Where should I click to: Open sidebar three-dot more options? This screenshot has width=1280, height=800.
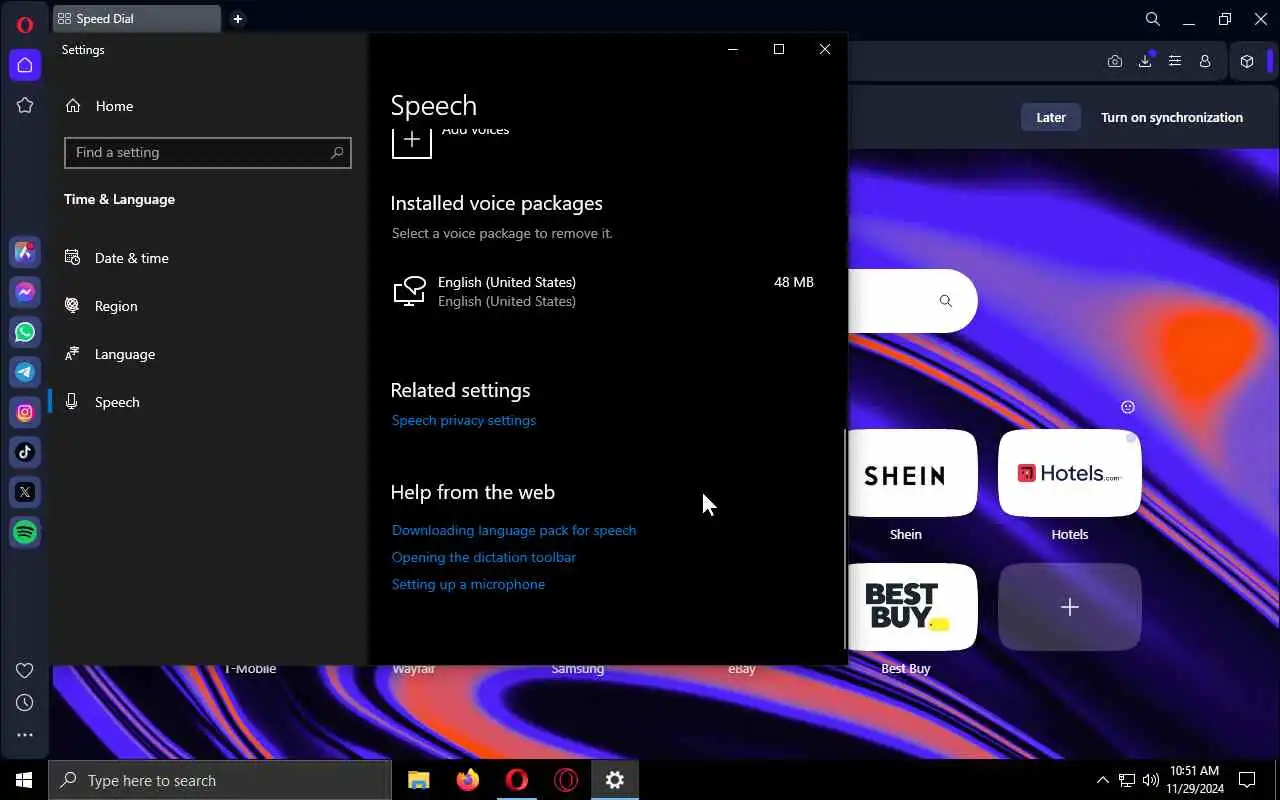click(x=25, y=735)
